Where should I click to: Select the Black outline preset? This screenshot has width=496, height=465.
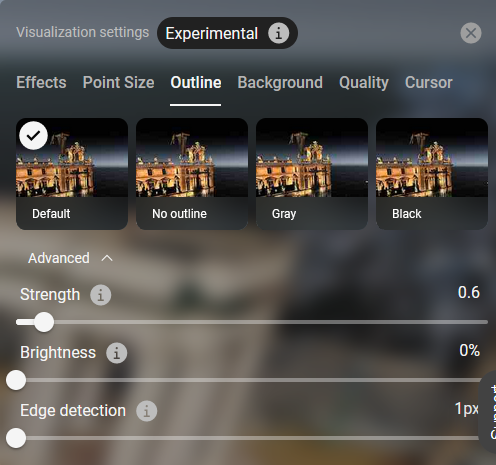(x=432, y=174)
